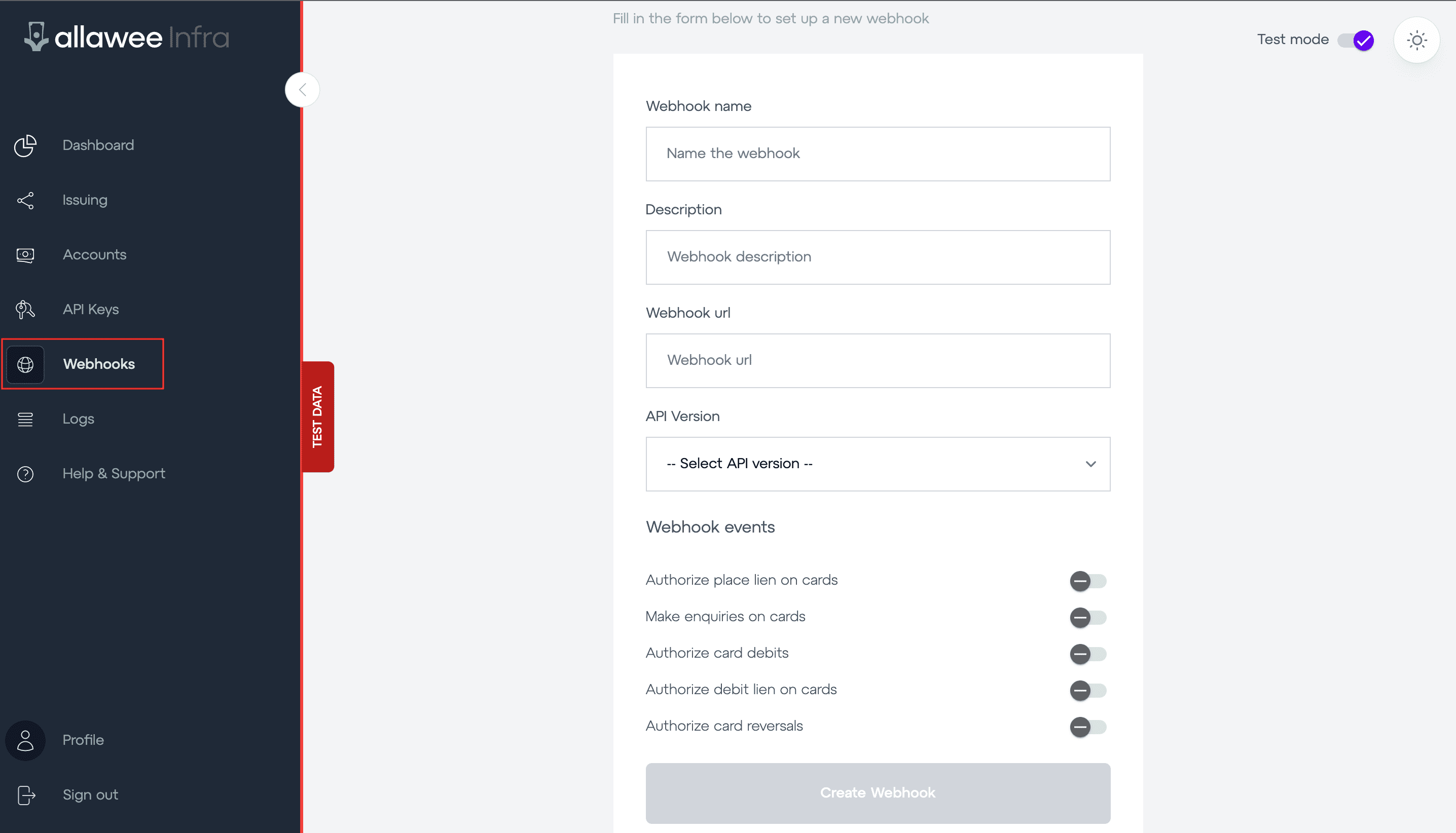
Task: Open the Select API version dropdown
Action: pyautogui.click(x=878, y=464)
